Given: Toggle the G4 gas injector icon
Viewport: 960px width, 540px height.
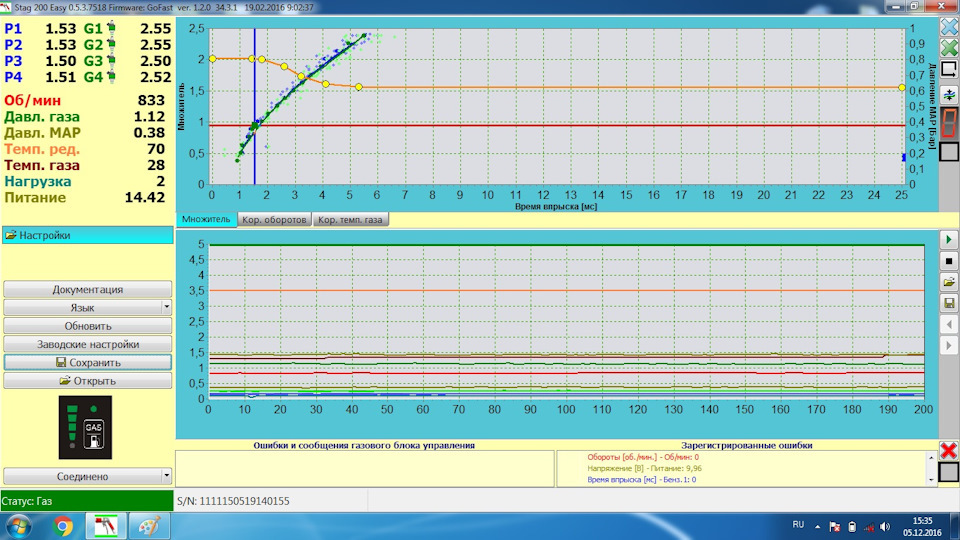Looking at the screenshot, I should pos(111,77).
